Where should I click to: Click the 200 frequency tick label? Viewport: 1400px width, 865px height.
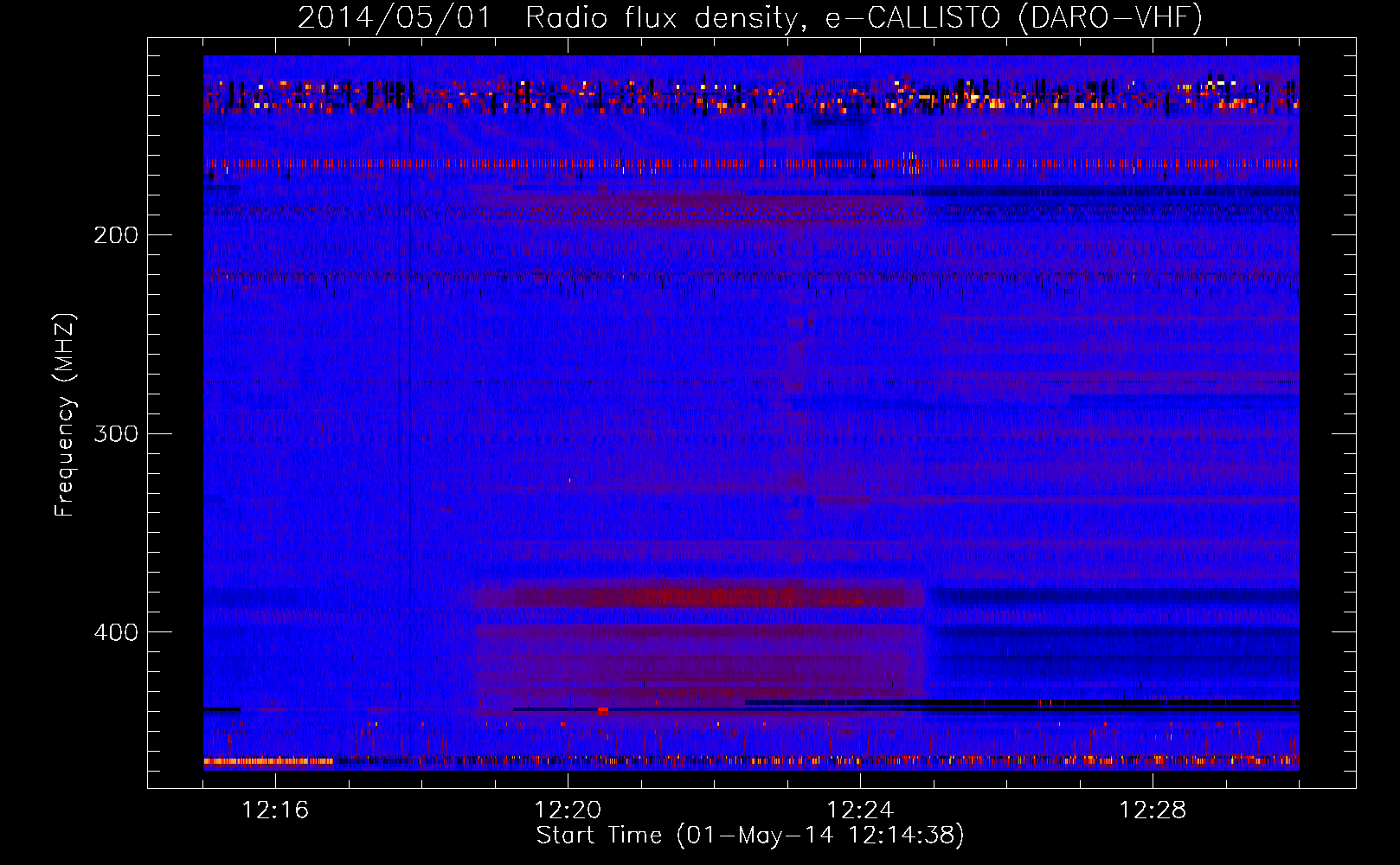pos(116,235)
